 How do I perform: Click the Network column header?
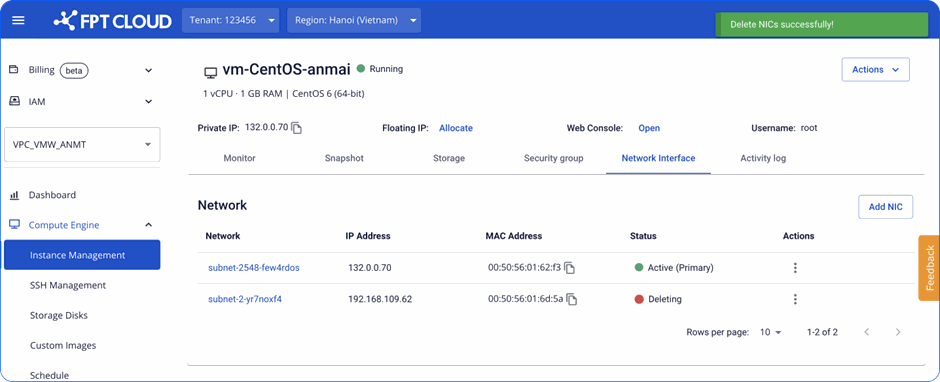[222, 236]
